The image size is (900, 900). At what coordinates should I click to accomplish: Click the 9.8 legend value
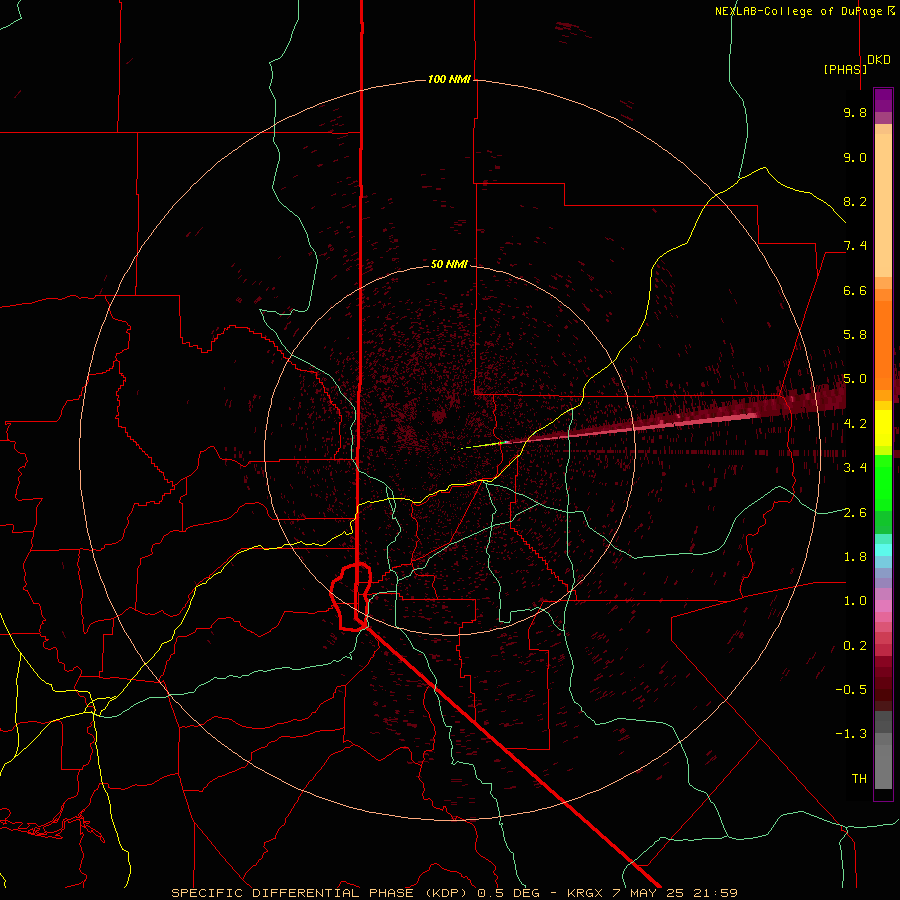[855, 112]
